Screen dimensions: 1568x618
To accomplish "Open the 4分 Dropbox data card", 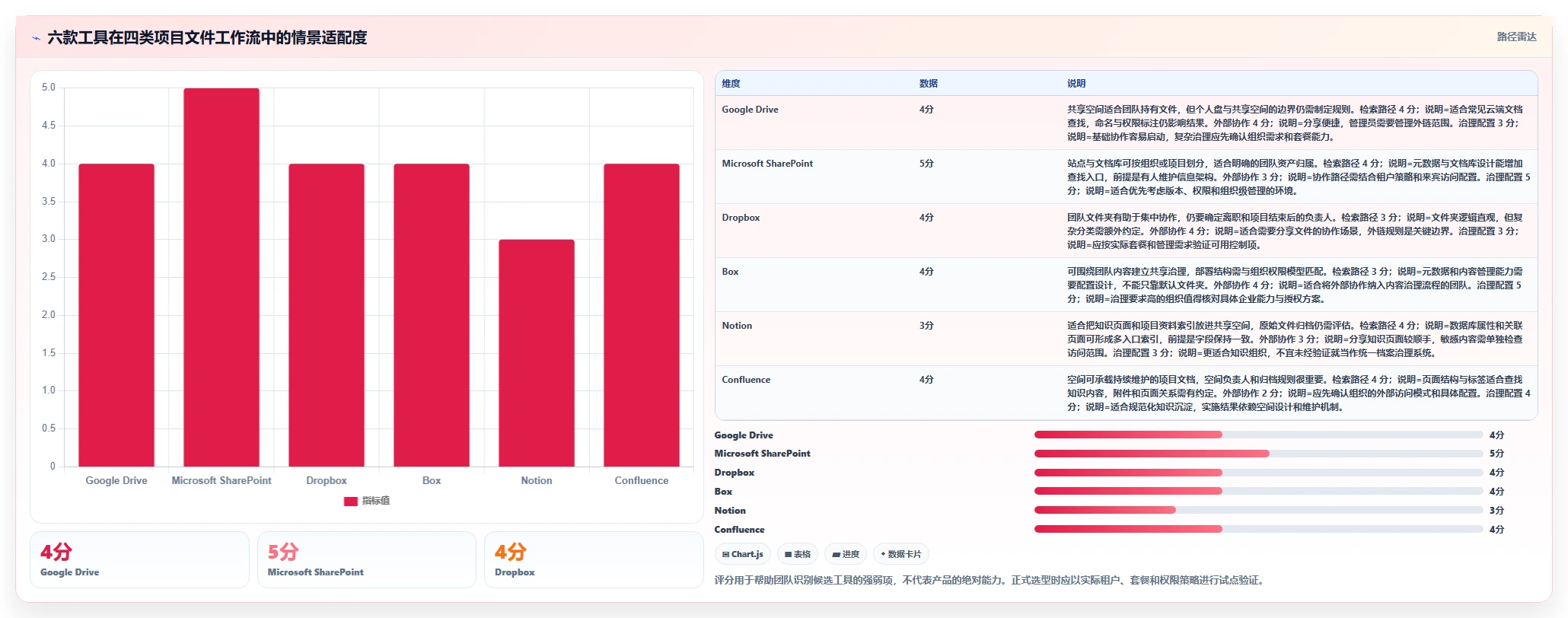I will pos(594,559).
